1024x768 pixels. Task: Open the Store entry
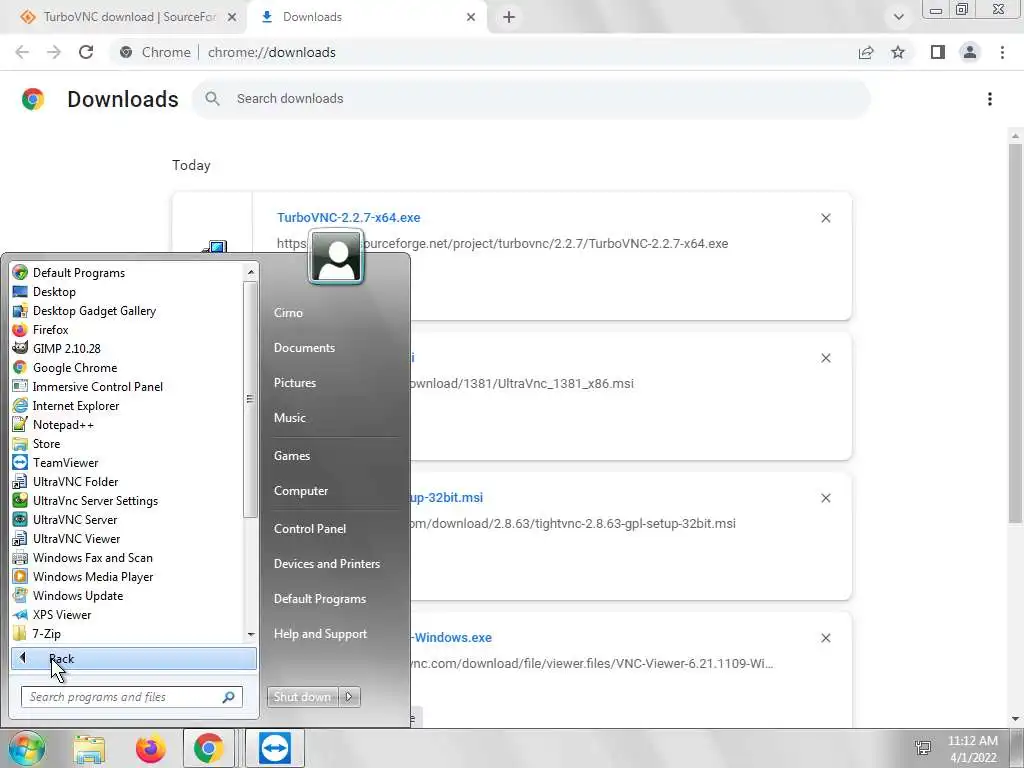[46, 443]
